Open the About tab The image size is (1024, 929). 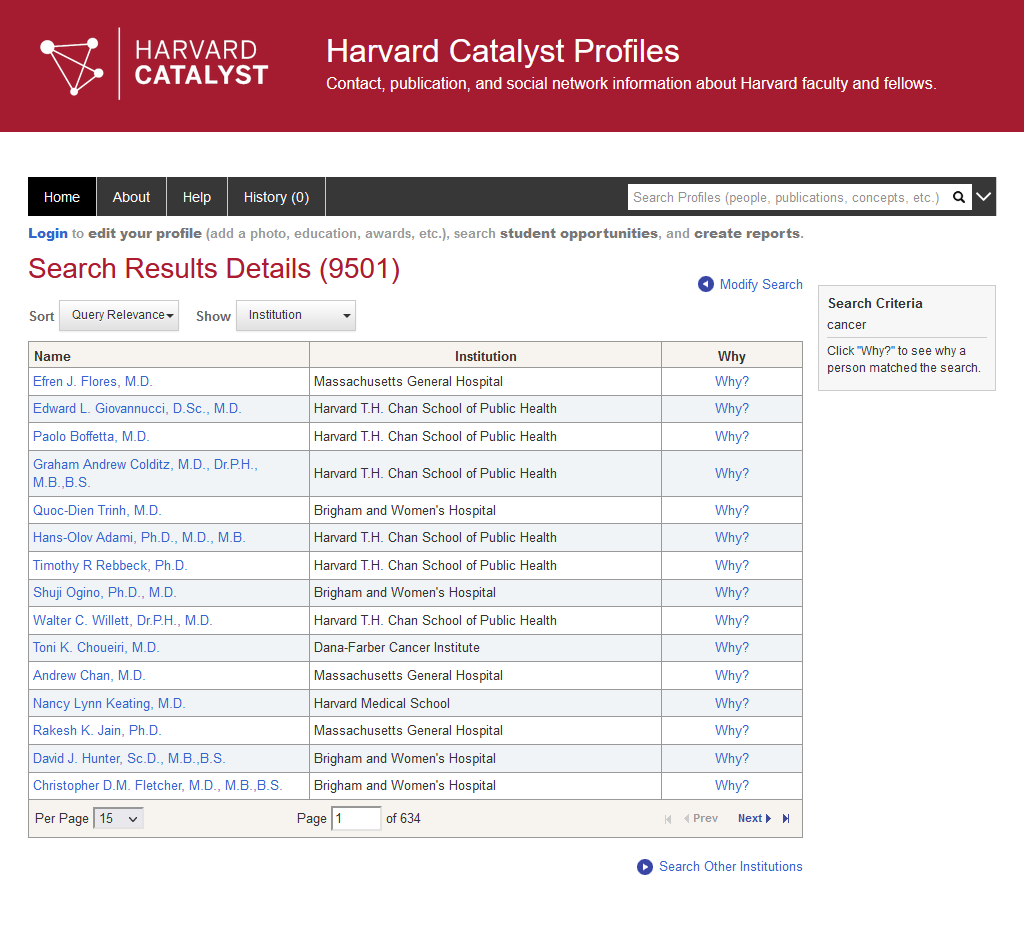(131, 197)
